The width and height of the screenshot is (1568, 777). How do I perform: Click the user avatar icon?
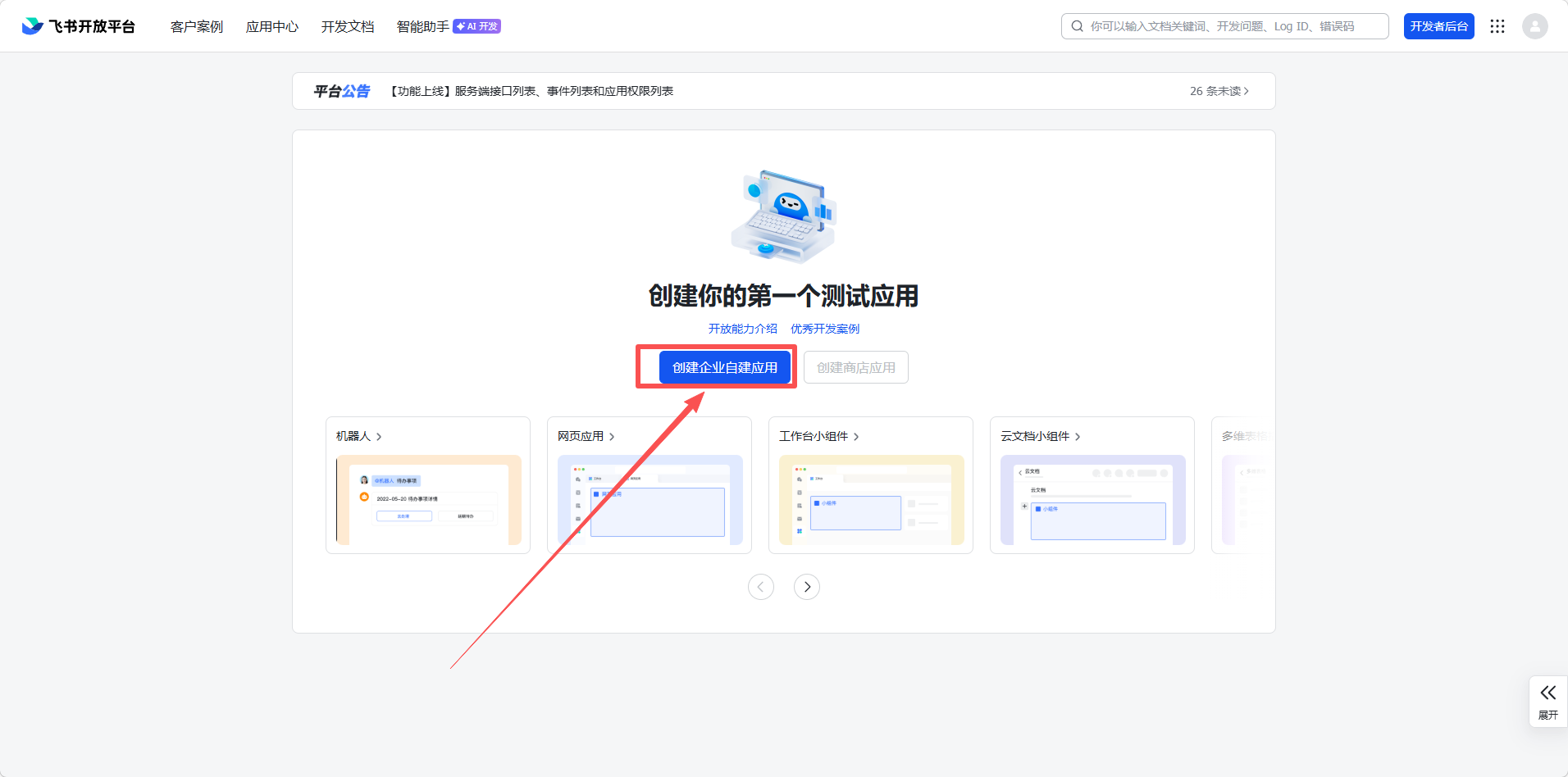pos(1534,26)
